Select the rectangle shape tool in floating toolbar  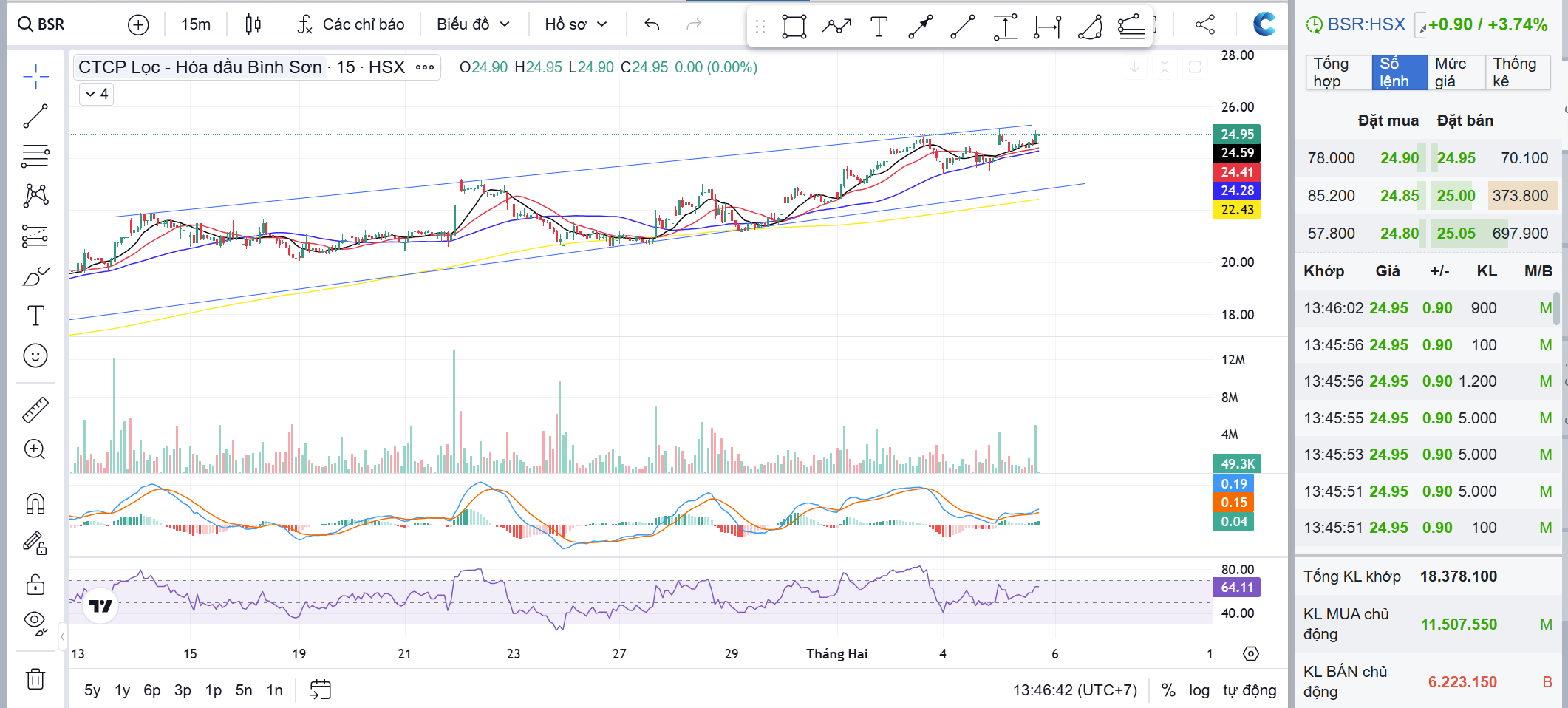(x=794, y=27)
